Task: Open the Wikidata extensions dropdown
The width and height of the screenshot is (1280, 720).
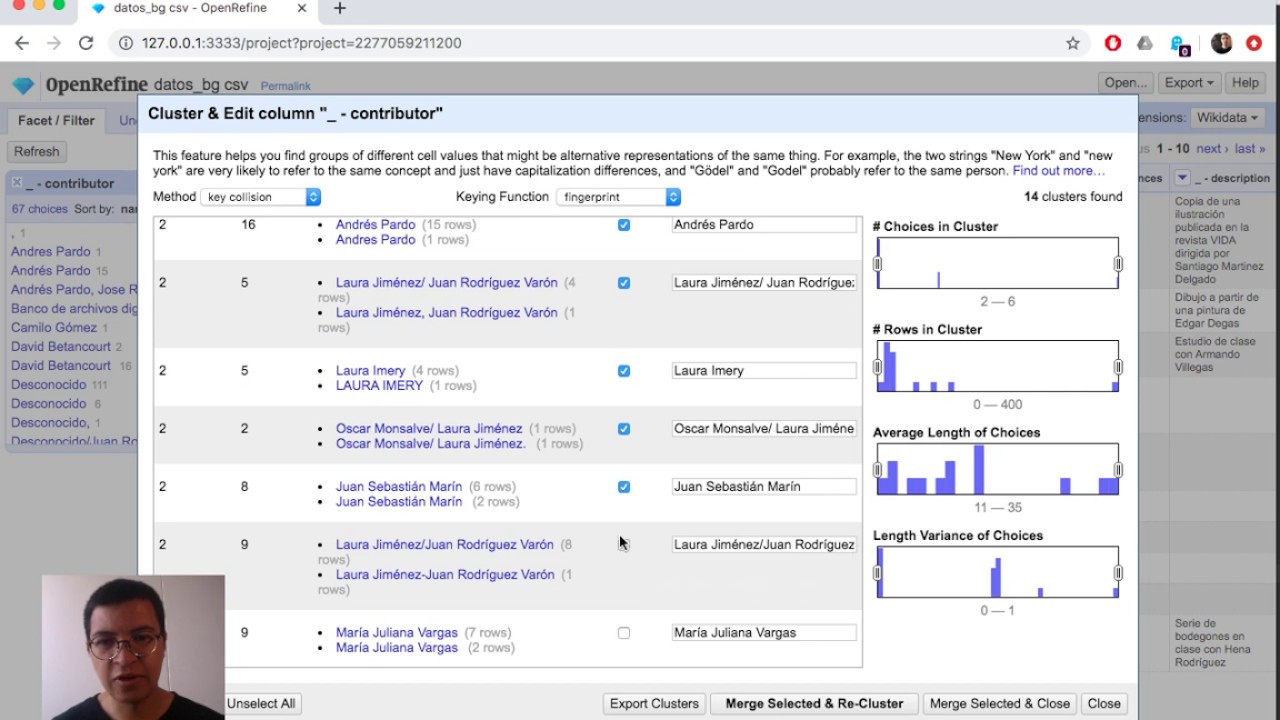Action: 1226,117
